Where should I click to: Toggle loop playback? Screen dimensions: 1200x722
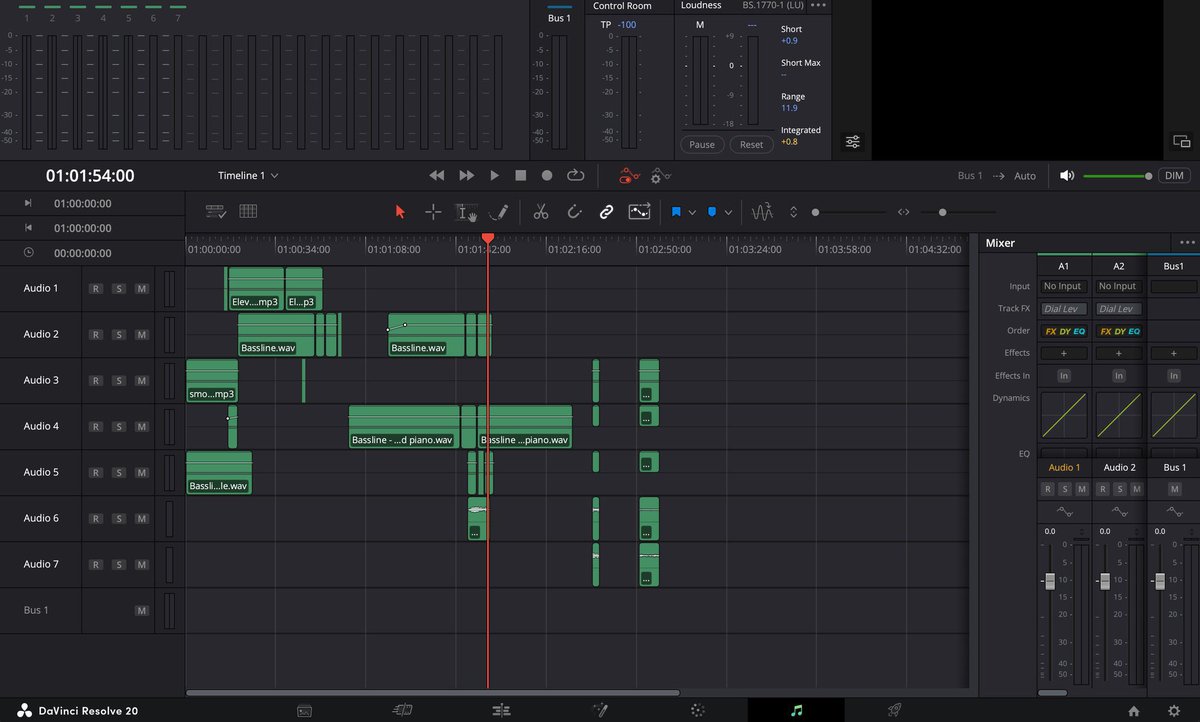click(575, 176)
